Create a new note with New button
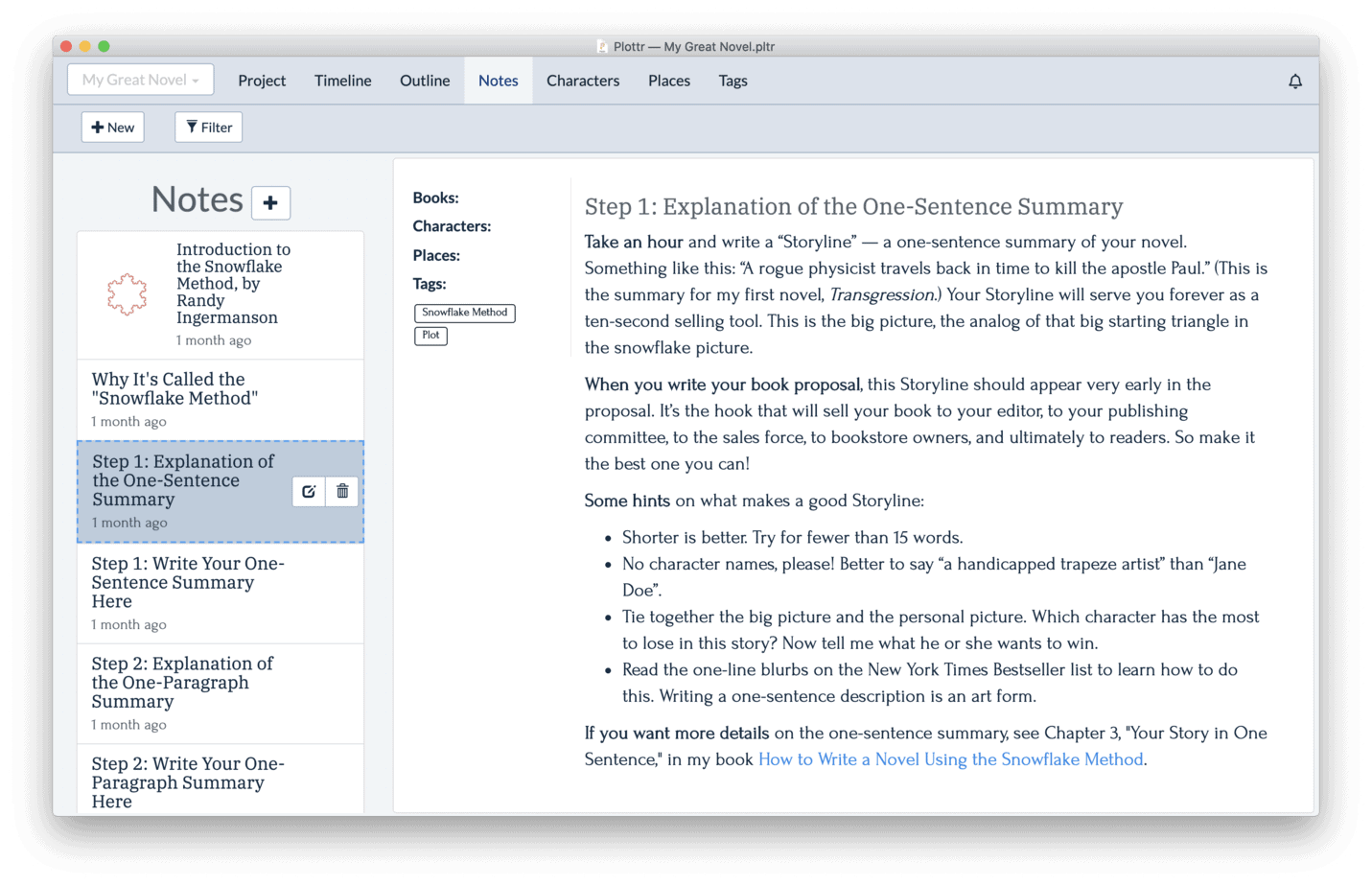This screenshot has height=886, width=1372. [x=112, y=127]
